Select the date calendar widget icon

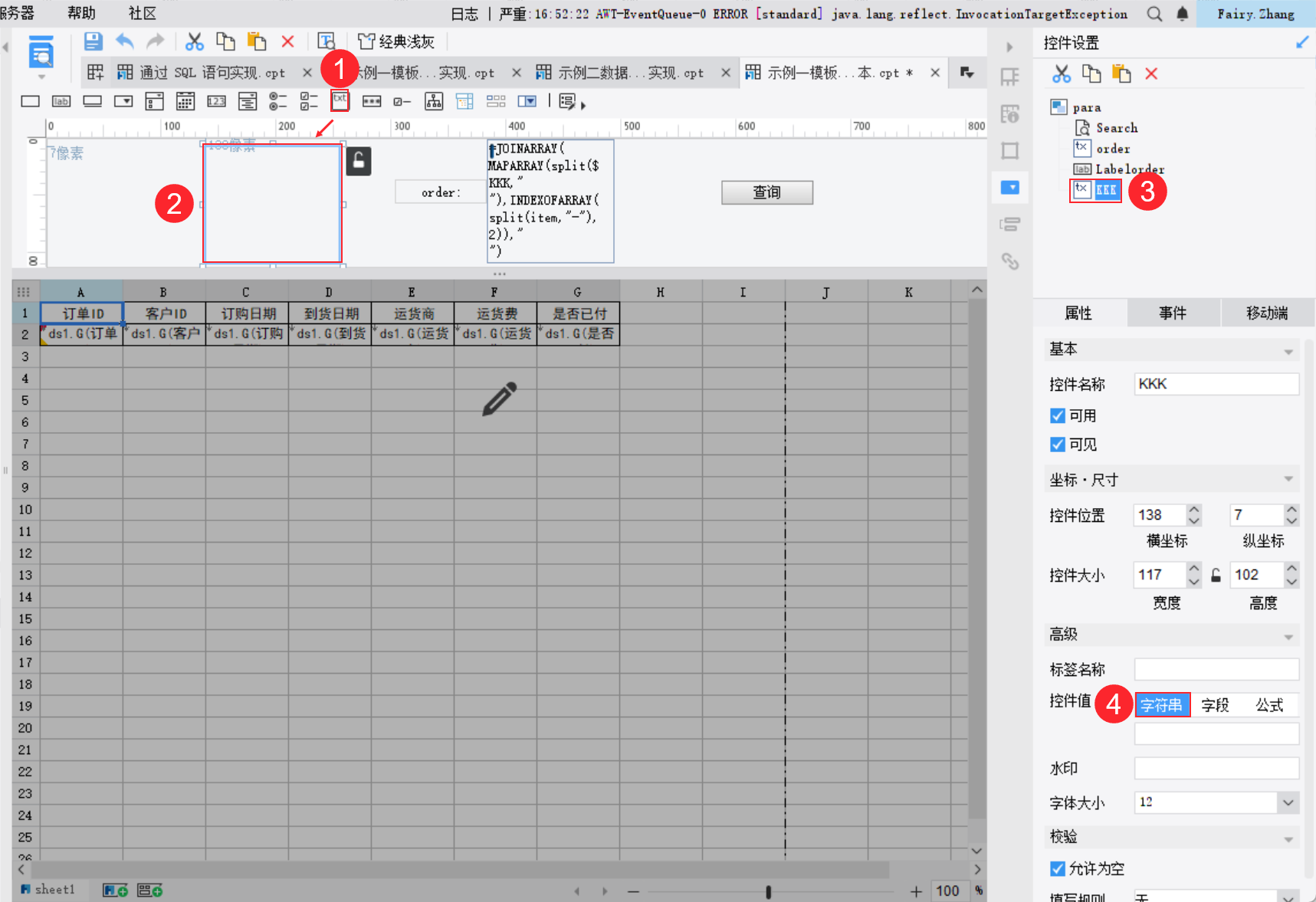pyautogui.click(x=185, y=101)
